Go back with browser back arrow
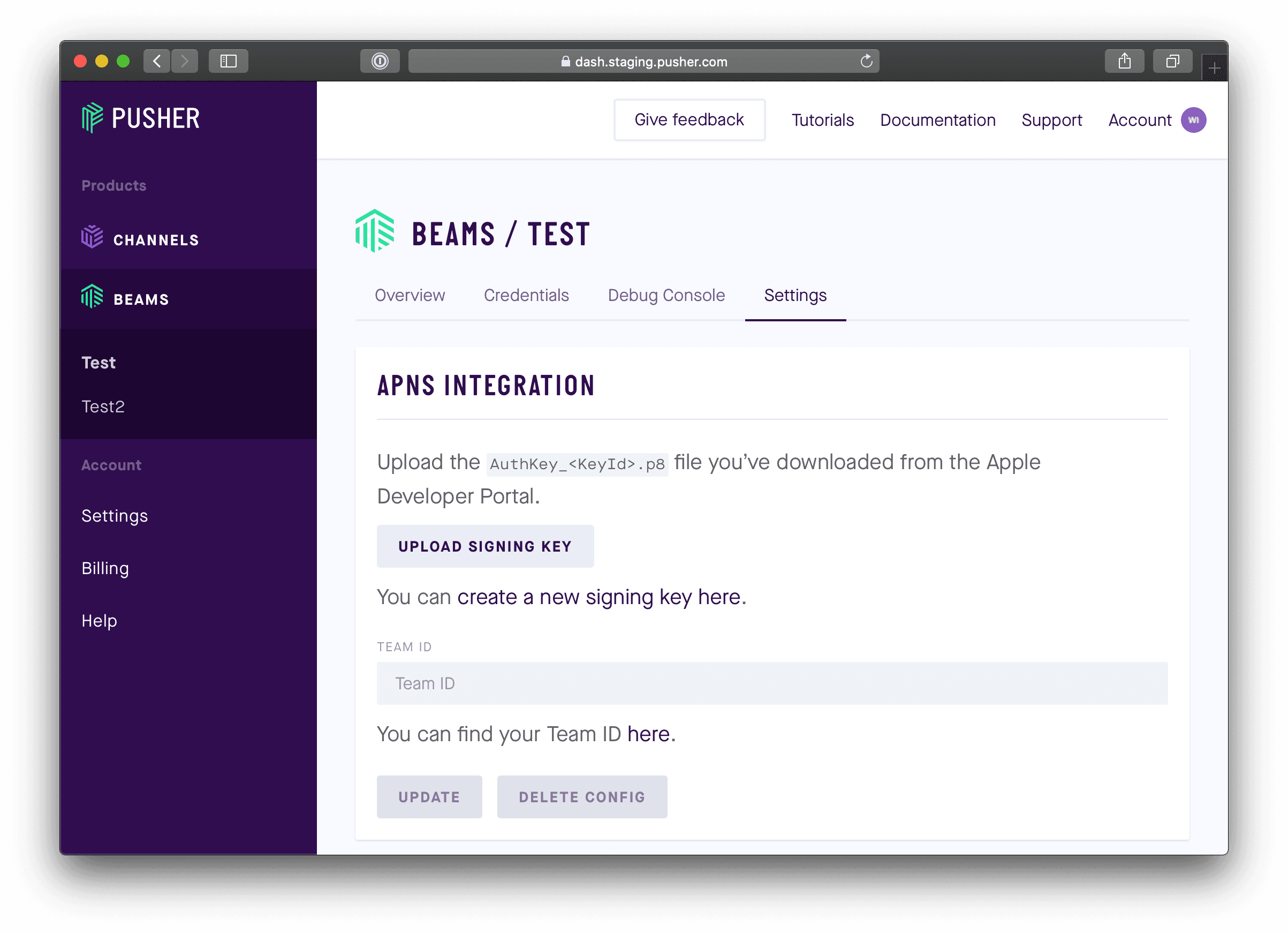The image size is (1288, 934). [157, 61]
